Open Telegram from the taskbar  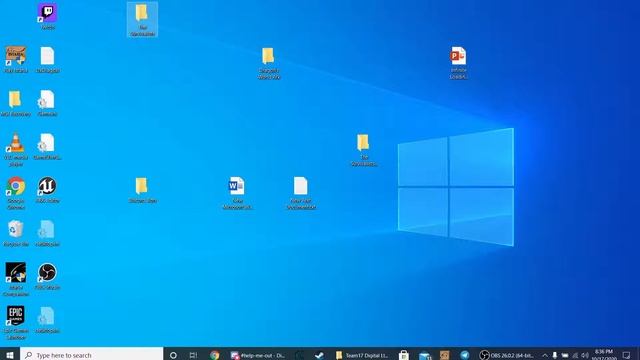tap(465, 355)
